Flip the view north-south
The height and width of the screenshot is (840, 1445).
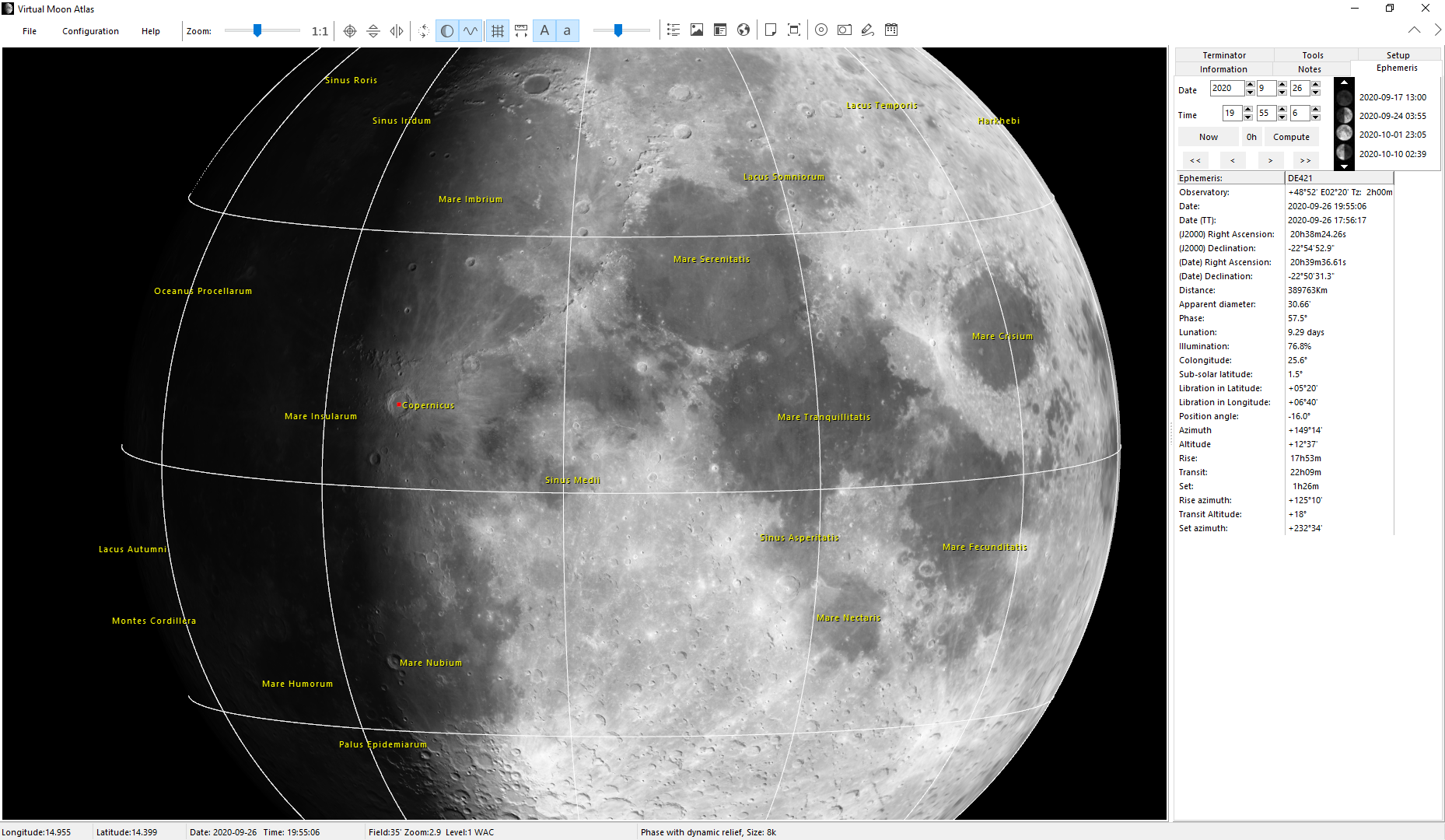click(373, 31)
